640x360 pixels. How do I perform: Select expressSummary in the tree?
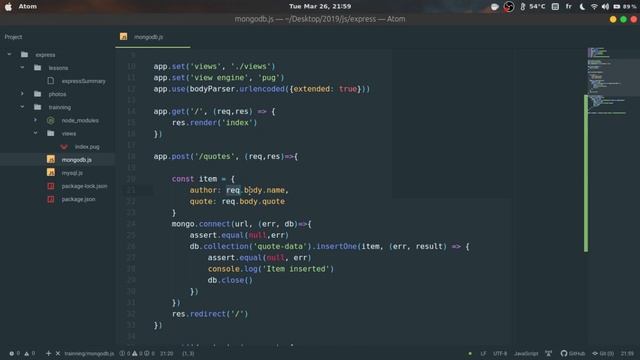83,81
